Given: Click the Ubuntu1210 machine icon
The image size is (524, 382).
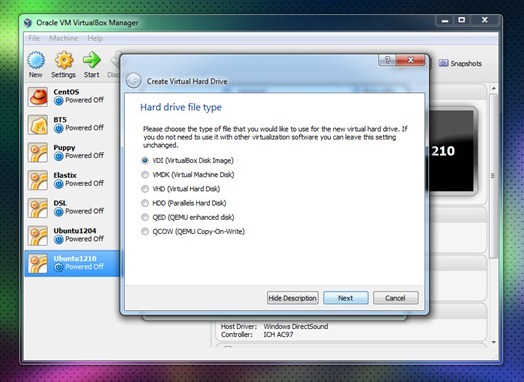Looking at the screenshot, I should [x=37, y=263].
